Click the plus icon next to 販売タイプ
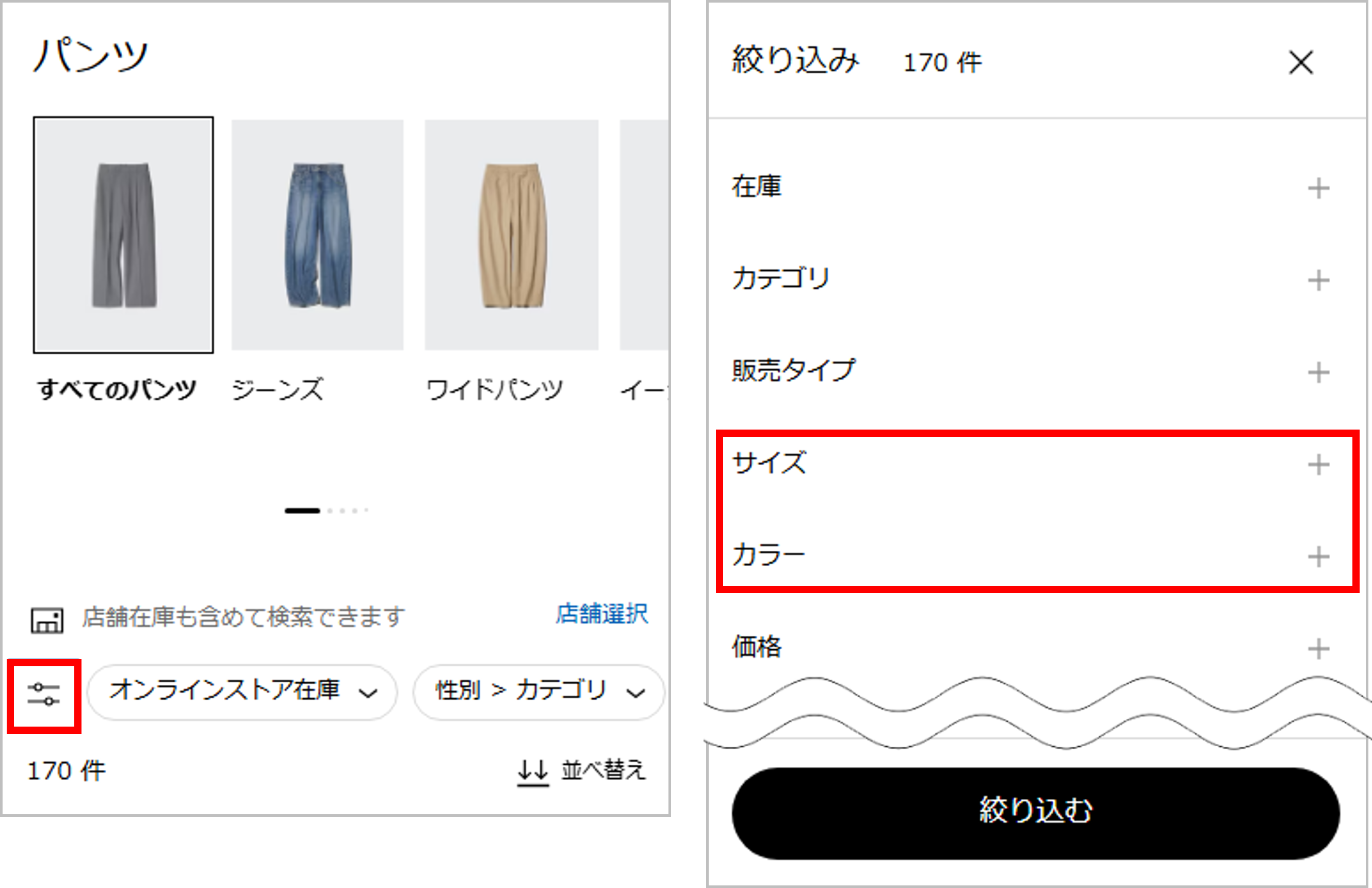Image resolution: width=1372 pixels, height=888 pixels. [x=1320, y=373]
